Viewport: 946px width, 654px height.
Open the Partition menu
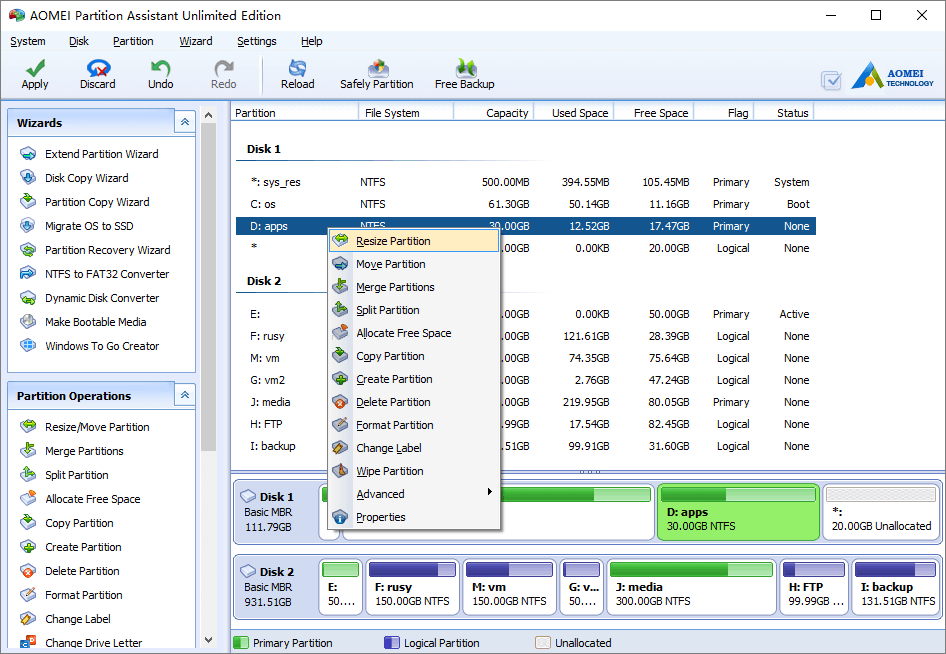(x=133, y=41)
